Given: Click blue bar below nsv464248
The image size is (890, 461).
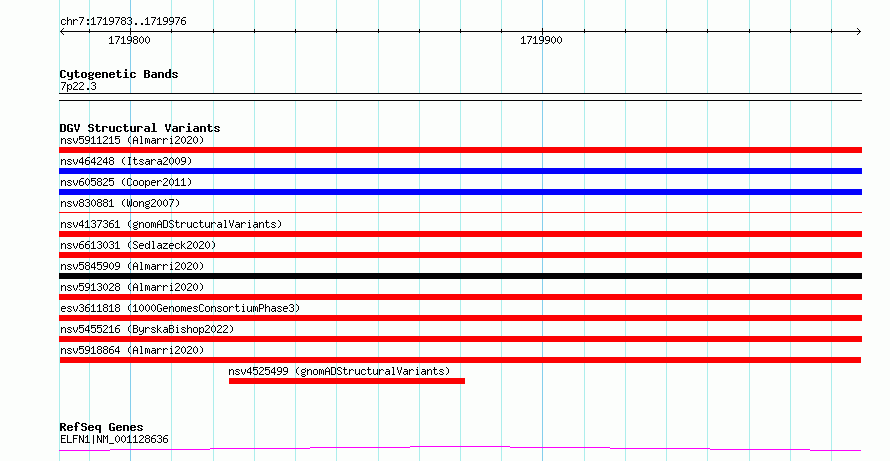Looking at the screenshot, I should (460, 171).
